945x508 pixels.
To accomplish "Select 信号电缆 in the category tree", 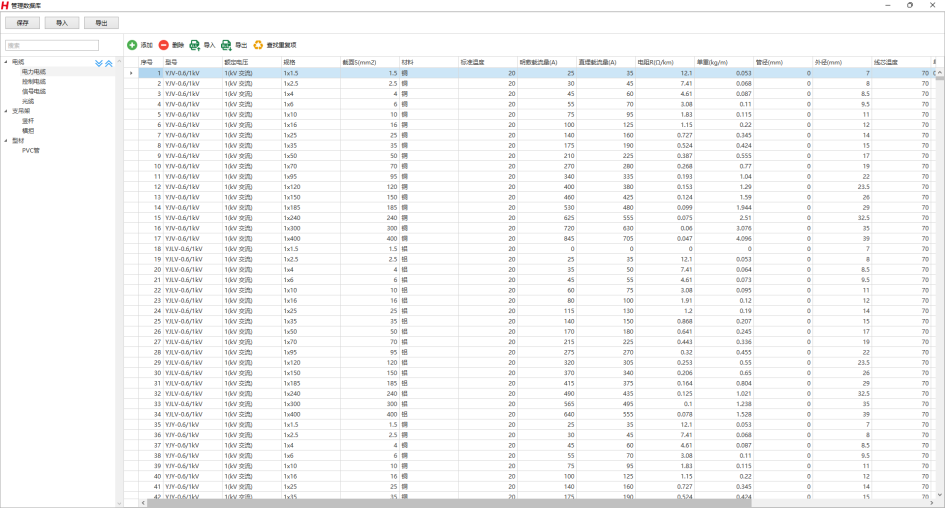I will pyautogui.click(x=34, y=91).
